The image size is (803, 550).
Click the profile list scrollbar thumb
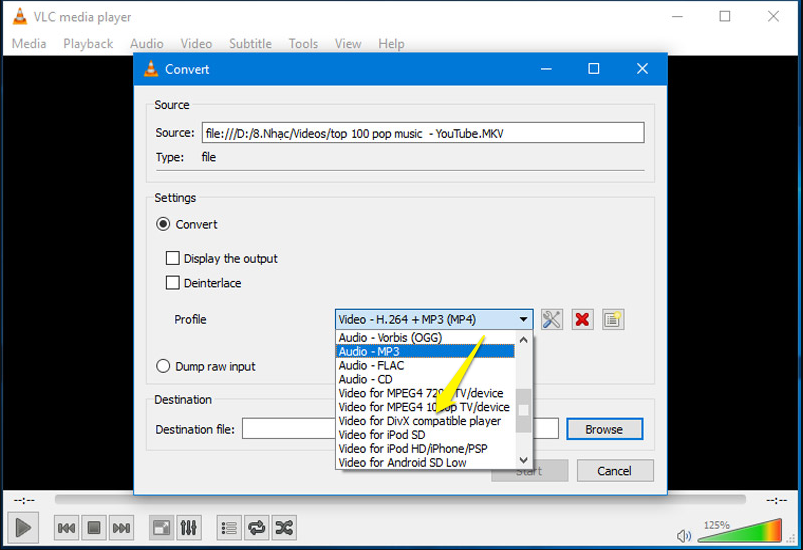click(x=523, y=410)
